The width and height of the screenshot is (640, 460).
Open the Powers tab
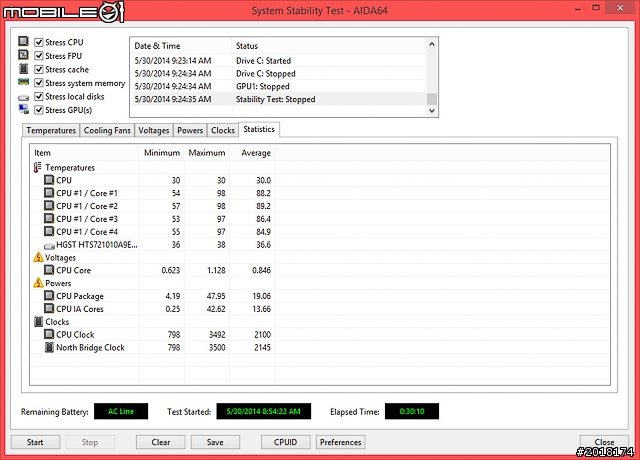[190, 130]
